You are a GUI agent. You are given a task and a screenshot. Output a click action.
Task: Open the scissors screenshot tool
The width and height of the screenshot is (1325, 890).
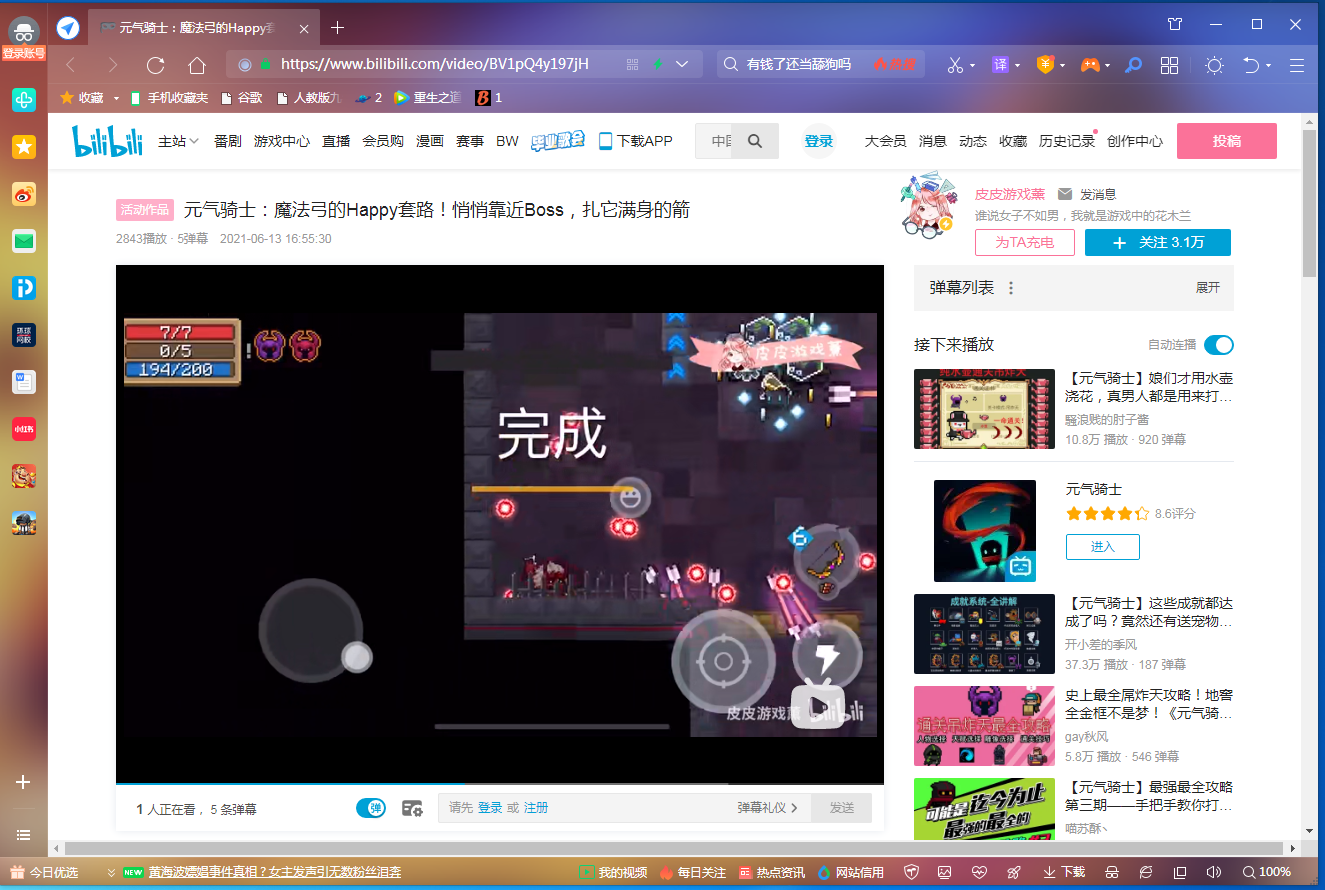955,65
